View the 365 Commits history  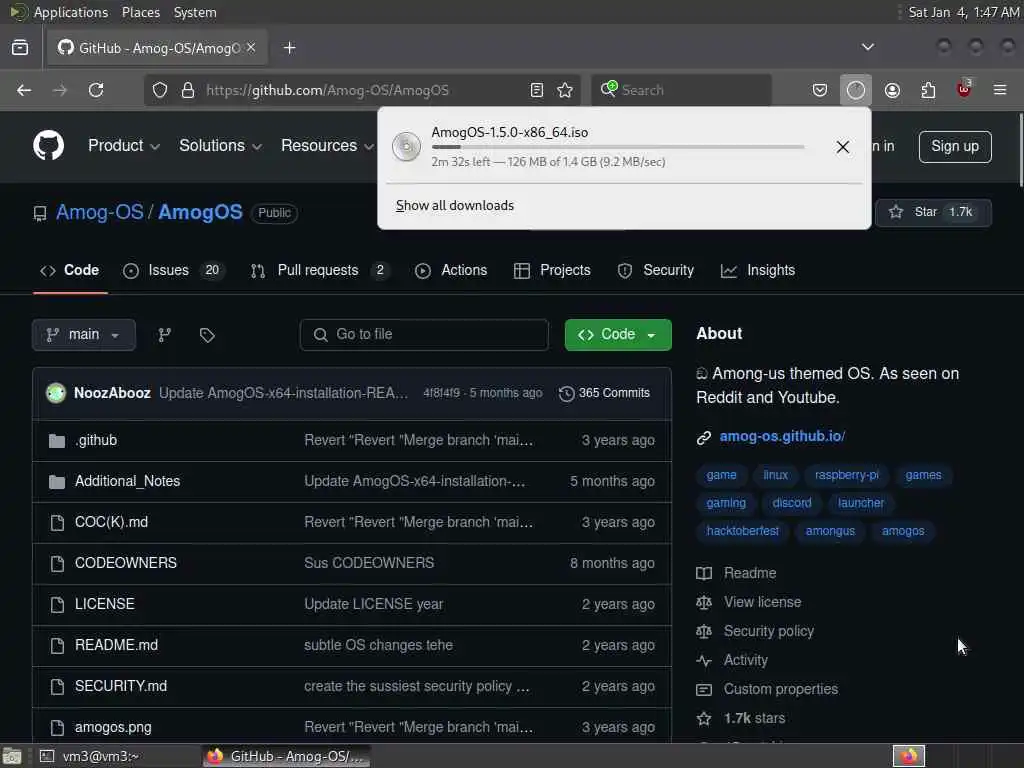[604, 393]
